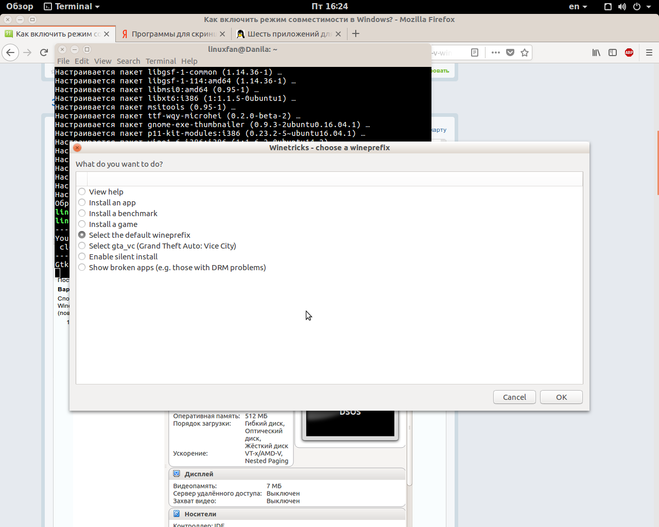Enable silent install radio option

click(118, 257)
